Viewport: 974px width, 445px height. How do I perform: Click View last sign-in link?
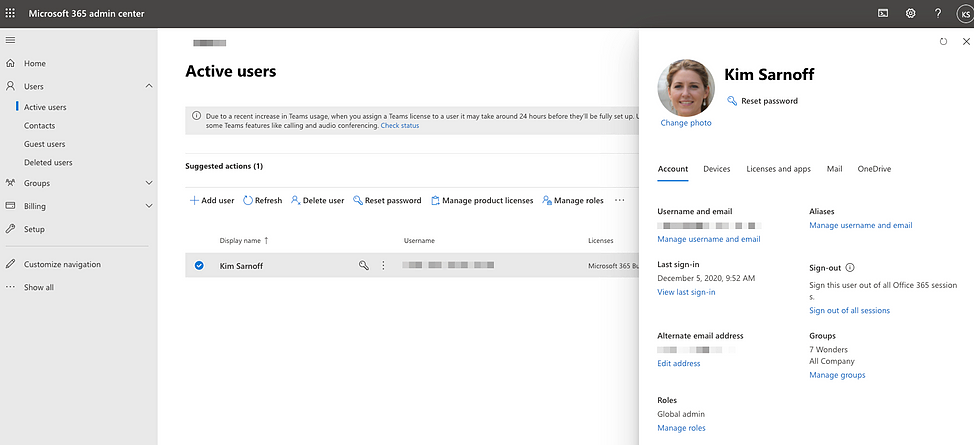[x=686, y=292]
